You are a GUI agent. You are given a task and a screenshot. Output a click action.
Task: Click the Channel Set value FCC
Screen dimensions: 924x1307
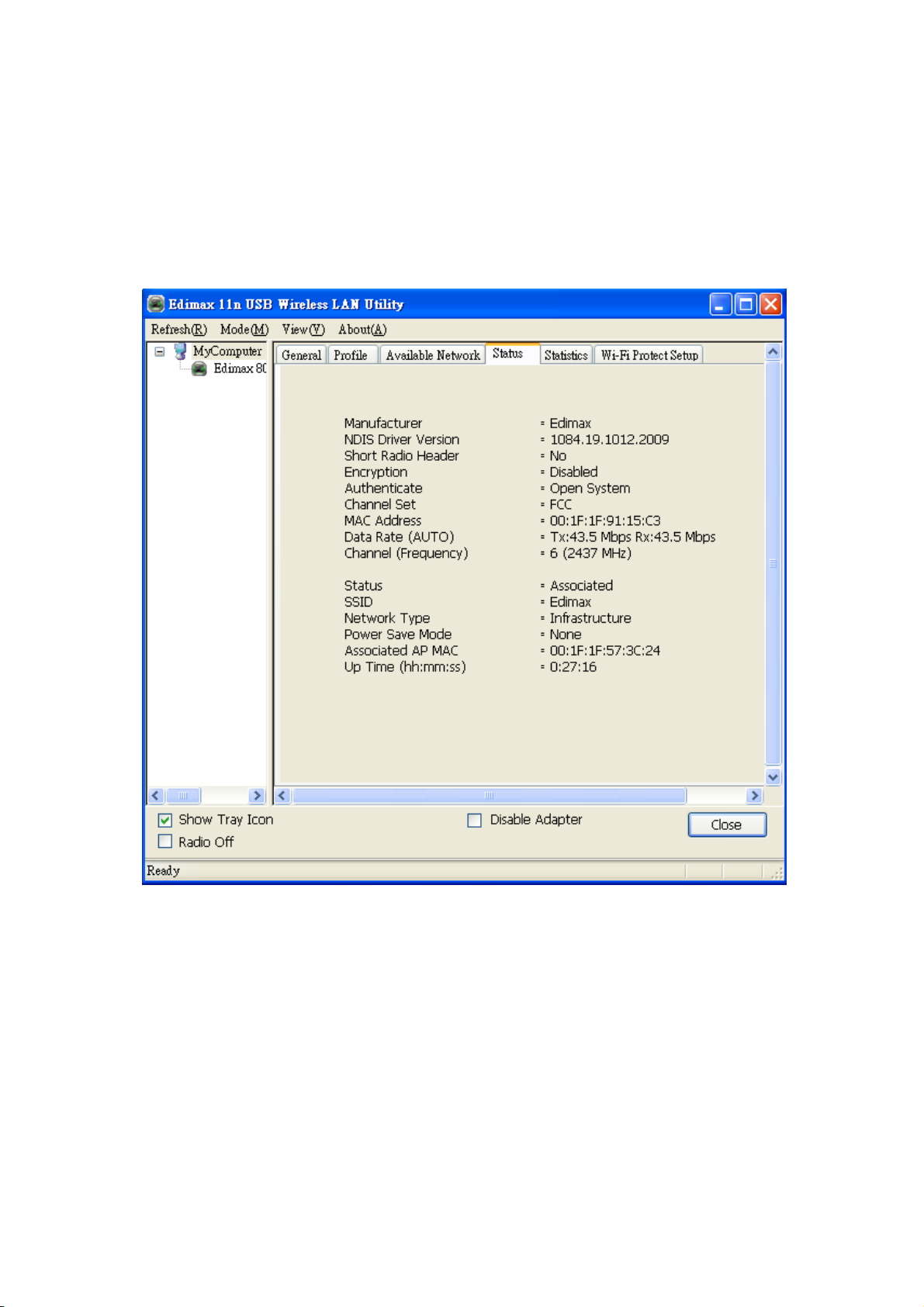560,504
